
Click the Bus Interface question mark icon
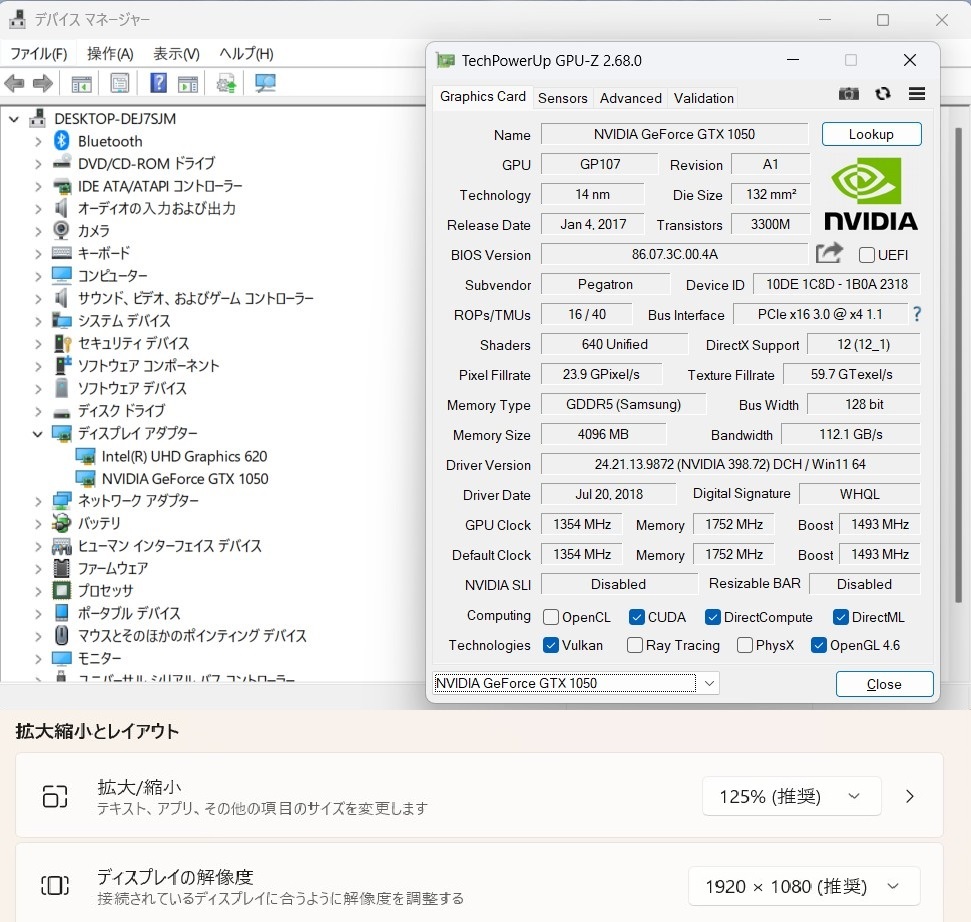pos(916,314)
